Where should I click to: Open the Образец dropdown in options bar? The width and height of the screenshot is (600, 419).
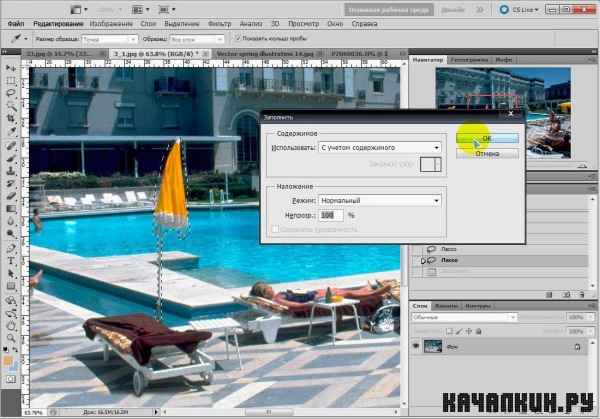point(197,39)
